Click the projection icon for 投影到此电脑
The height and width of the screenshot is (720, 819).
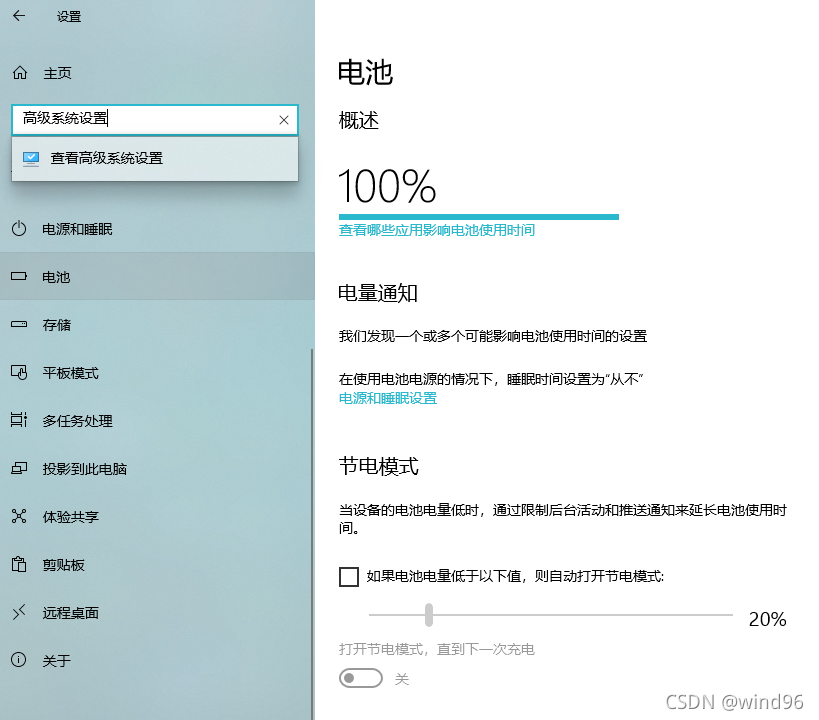[19, 468]
